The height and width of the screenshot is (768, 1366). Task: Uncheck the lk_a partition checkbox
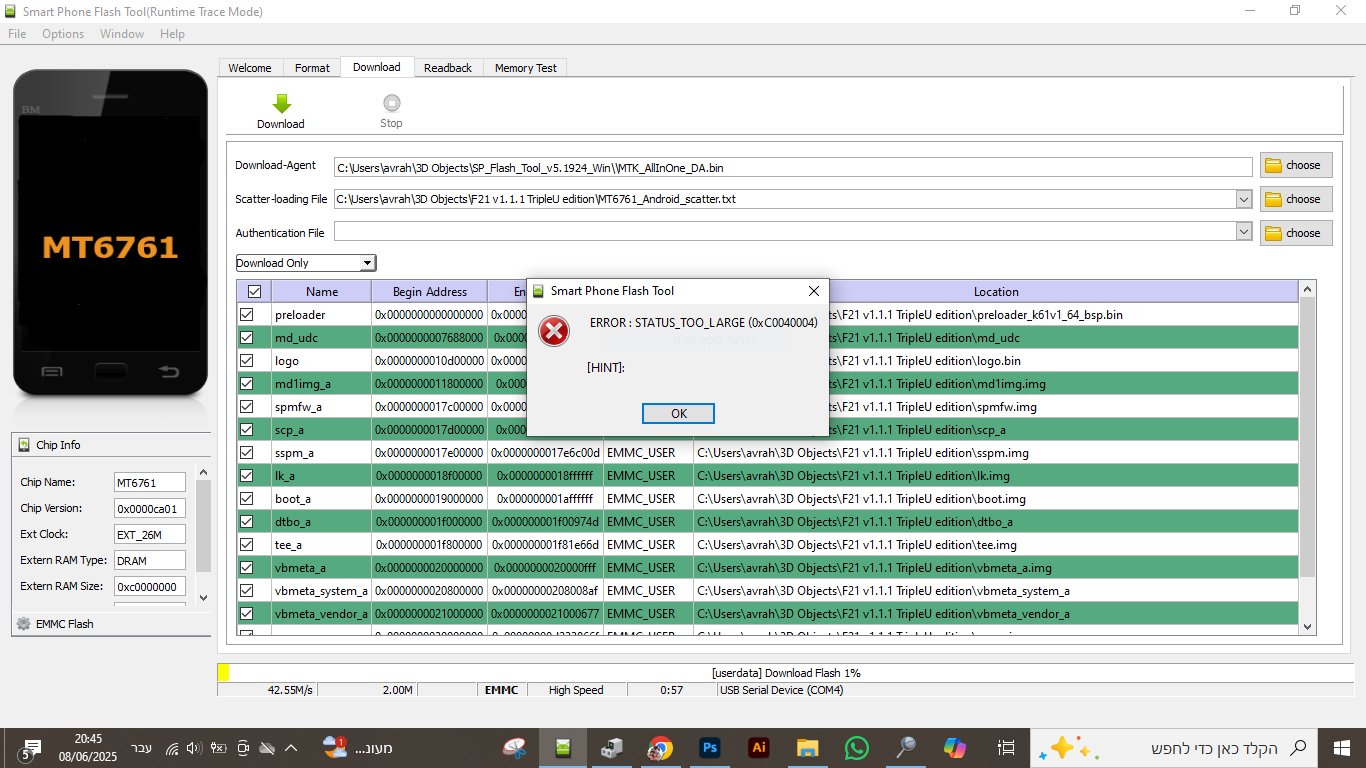pyautogui.click(x=247, y=476)
